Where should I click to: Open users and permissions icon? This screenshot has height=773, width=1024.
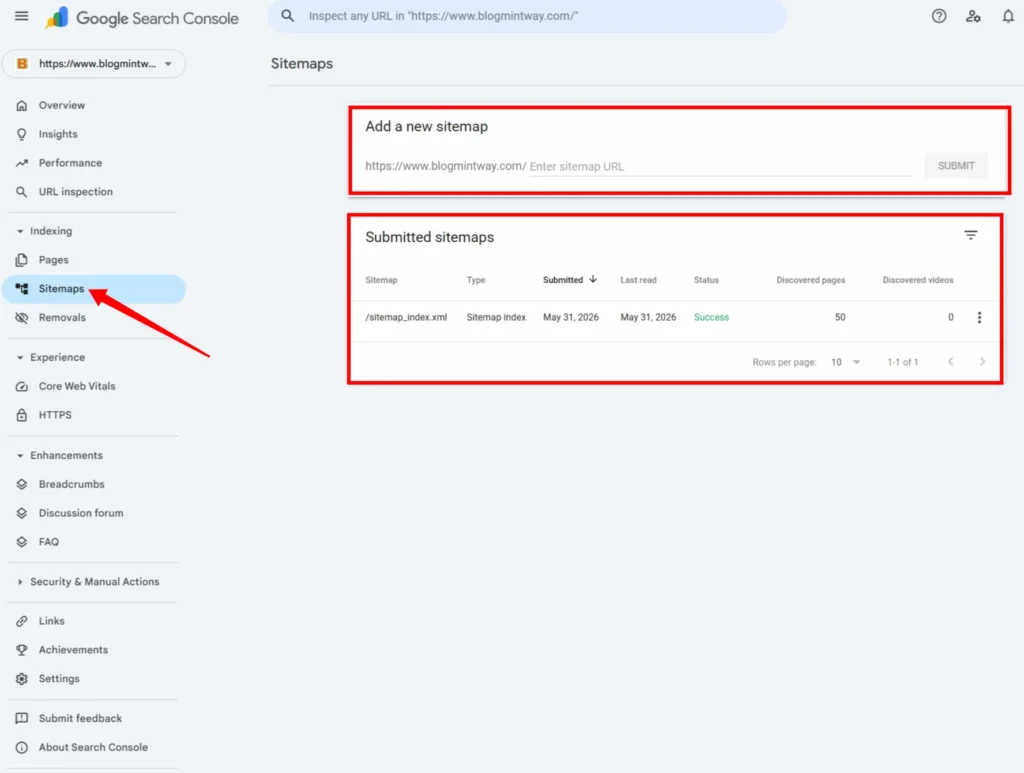[x=973, y=16]
